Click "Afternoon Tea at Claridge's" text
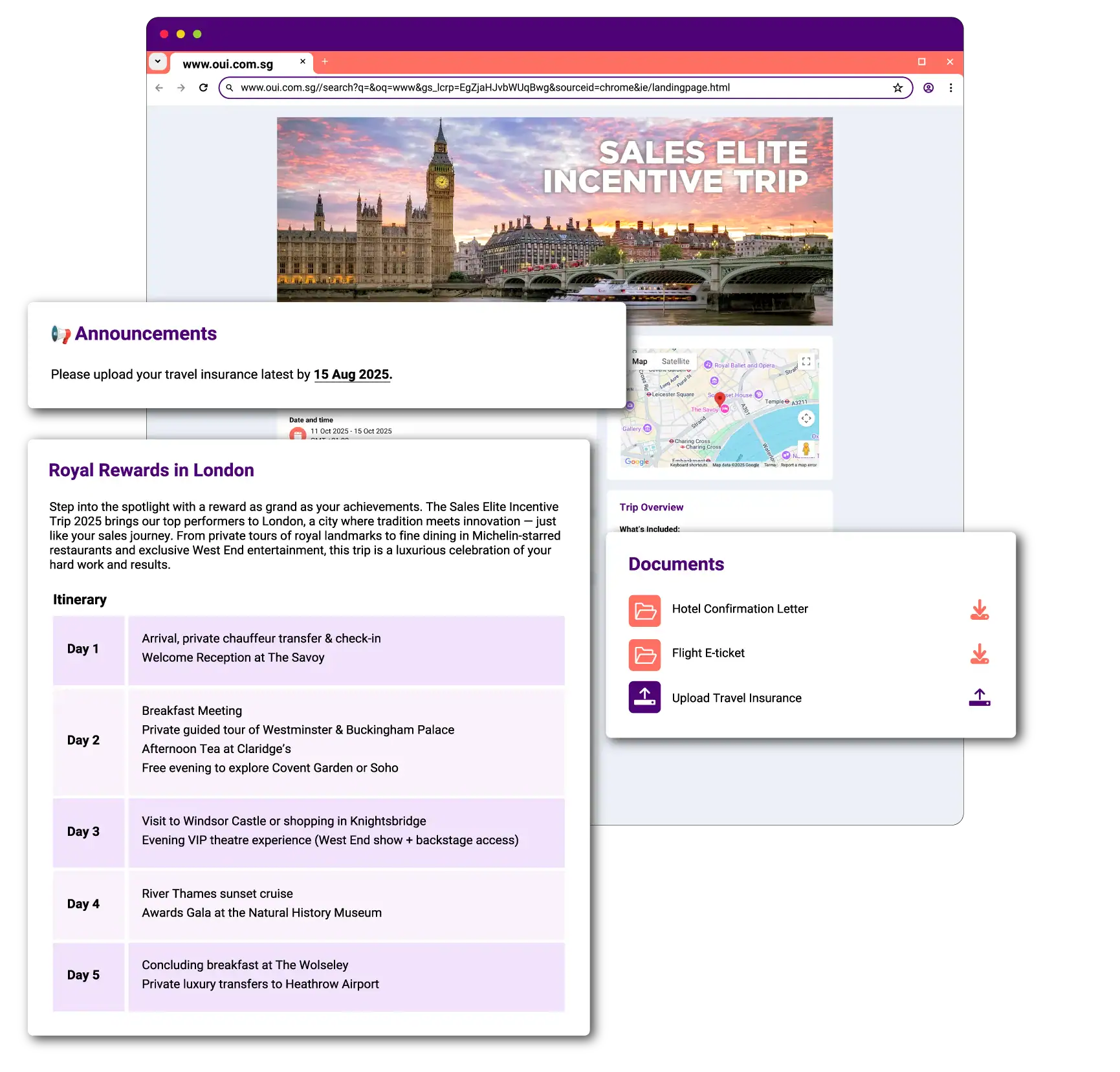Image resolution: width=1120 pixels, height=1072 pixels. click(217, 749)
